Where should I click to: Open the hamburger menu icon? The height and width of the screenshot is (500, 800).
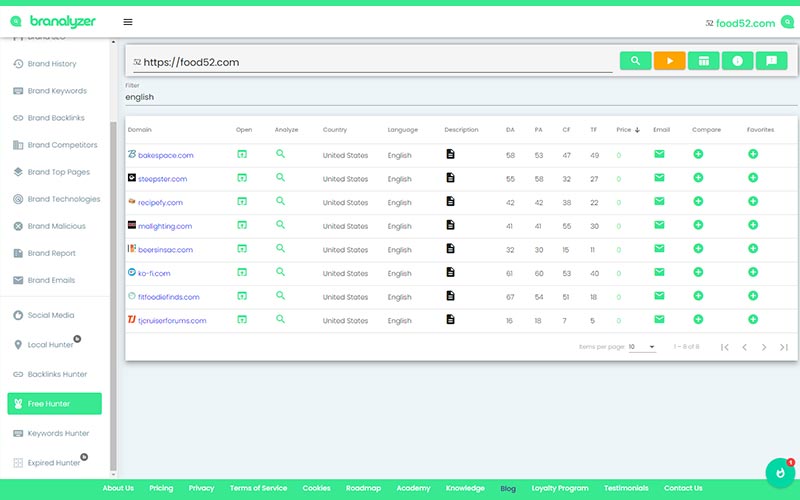click(x=128, y=22)
